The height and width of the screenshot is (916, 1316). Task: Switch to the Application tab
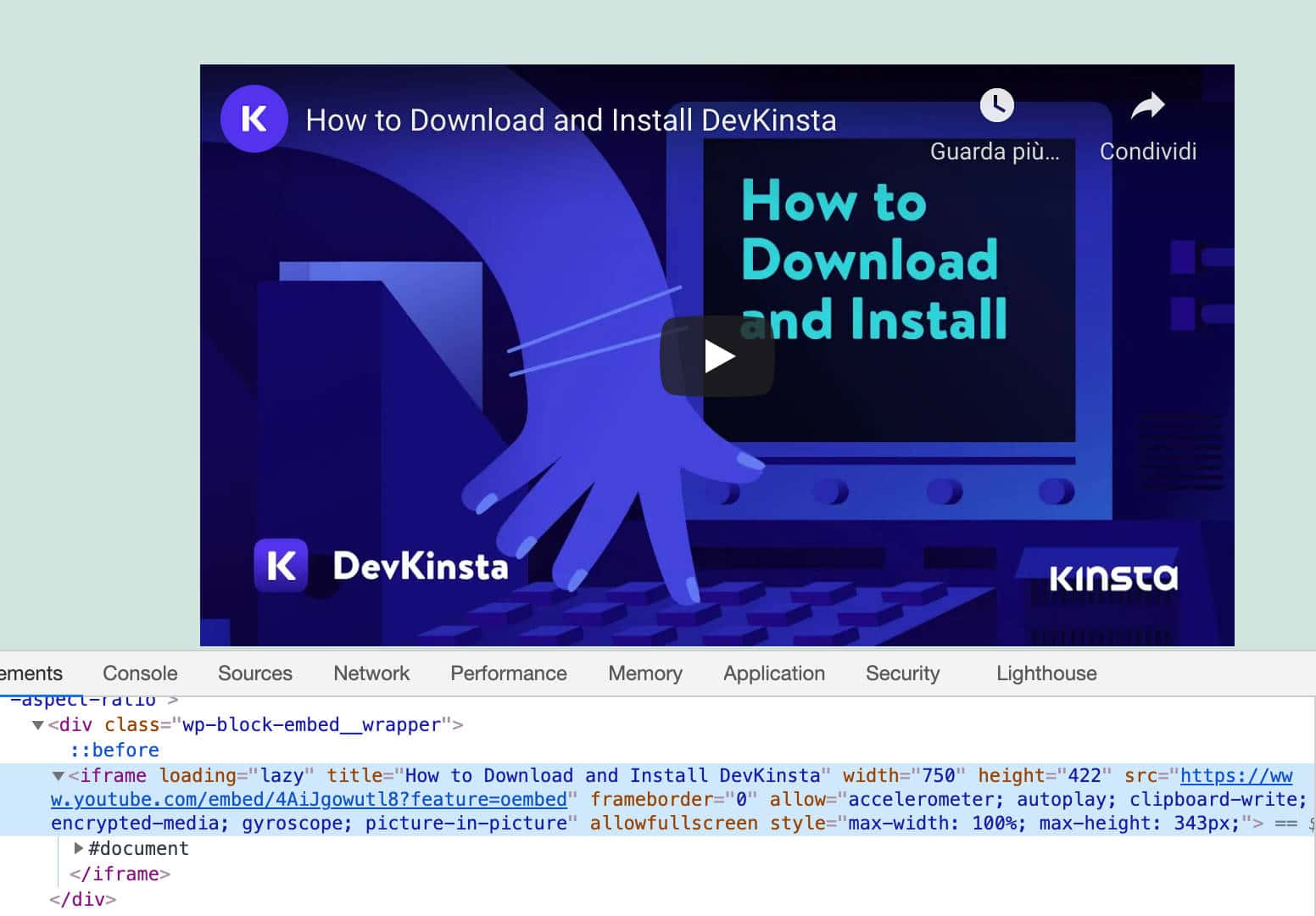click(773, 673)
